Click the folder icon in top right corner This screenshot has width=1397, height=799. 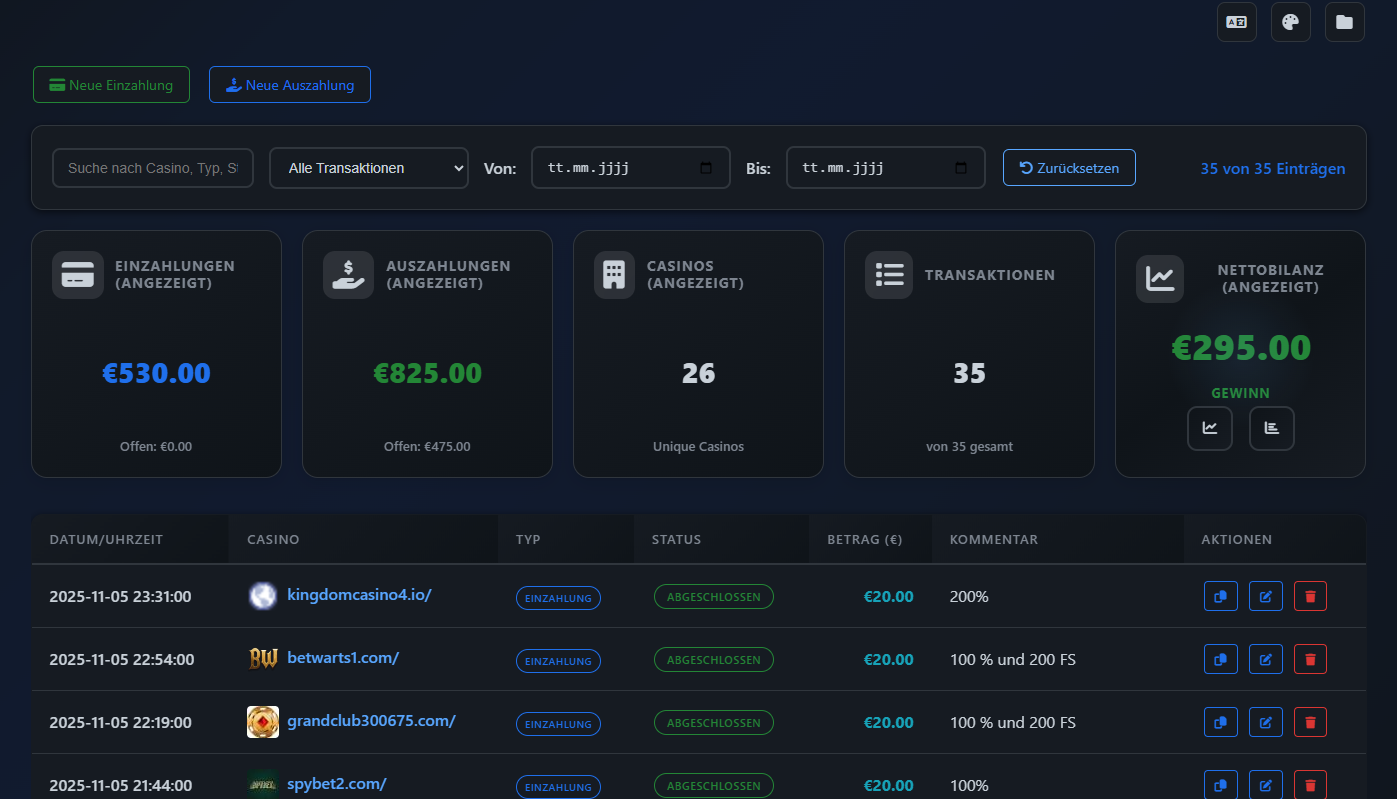click(x=1345, y=22)
